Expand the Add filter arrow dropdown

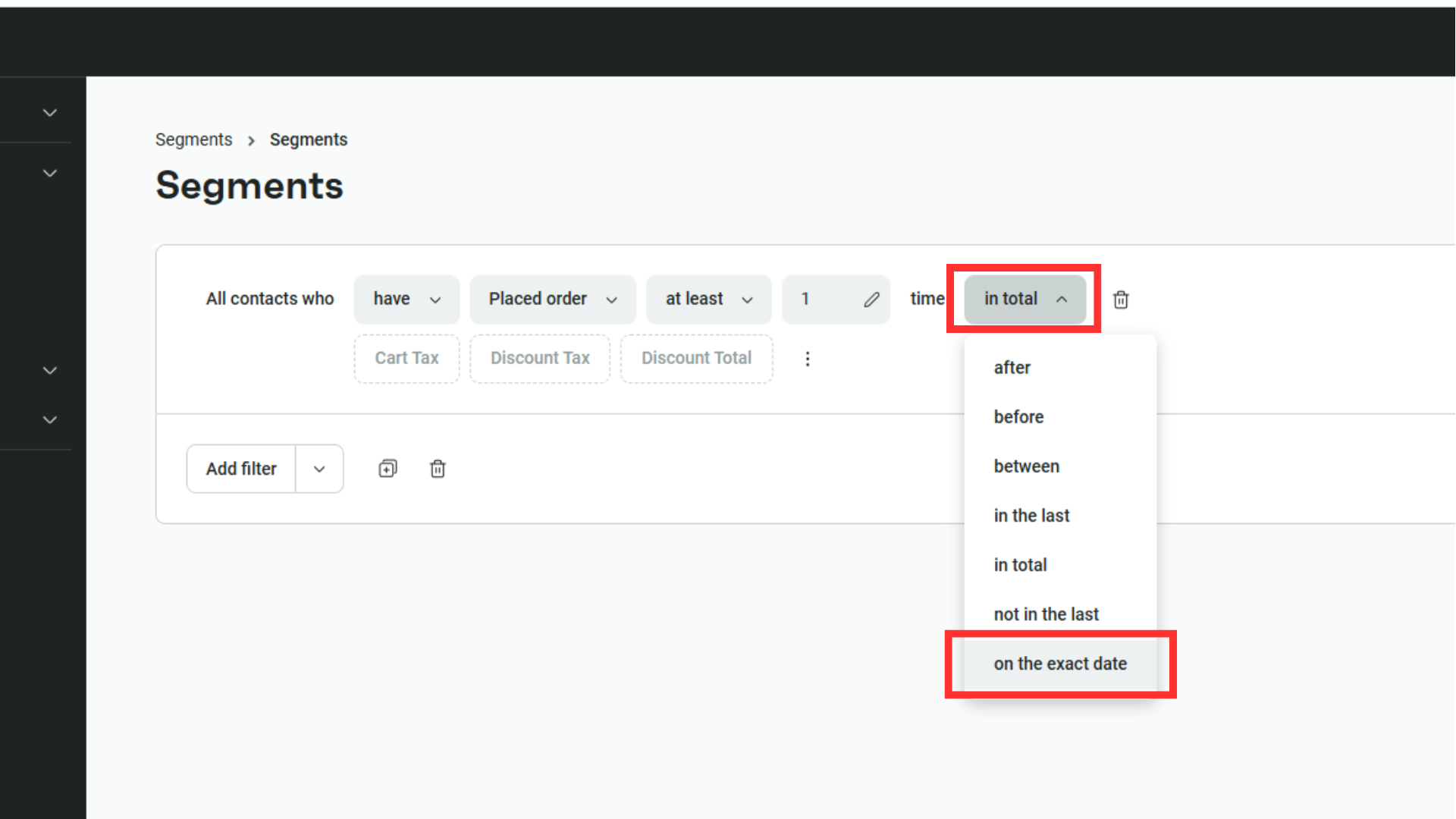pos(319,469)
